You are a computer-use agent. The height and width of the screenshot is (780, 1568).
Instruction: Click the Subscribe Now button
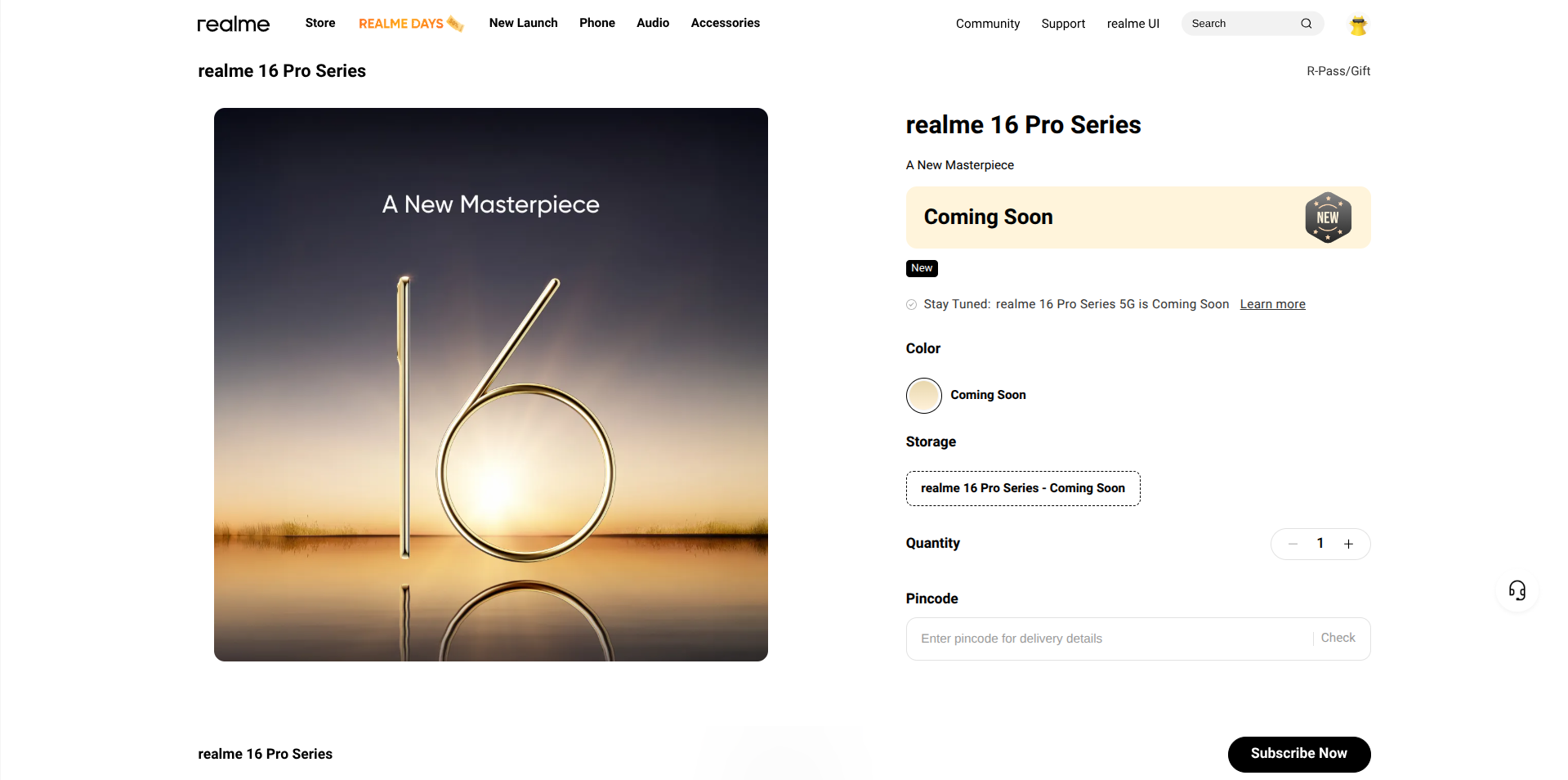click(x=1298, y=754)
